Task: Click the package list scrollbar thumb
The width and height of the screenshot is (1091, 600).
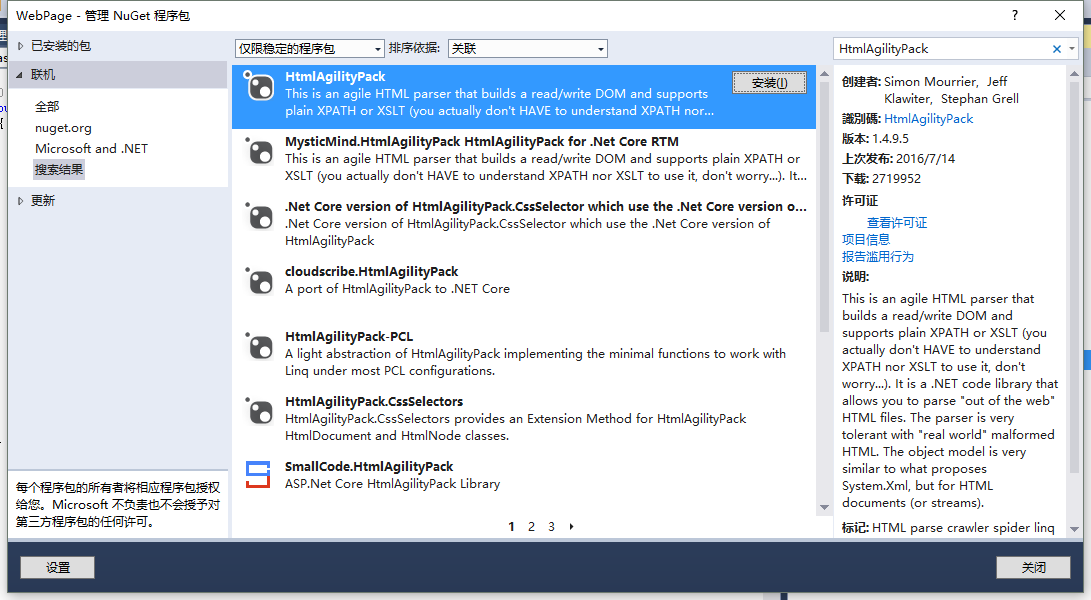Action: (x=825, y=206)
